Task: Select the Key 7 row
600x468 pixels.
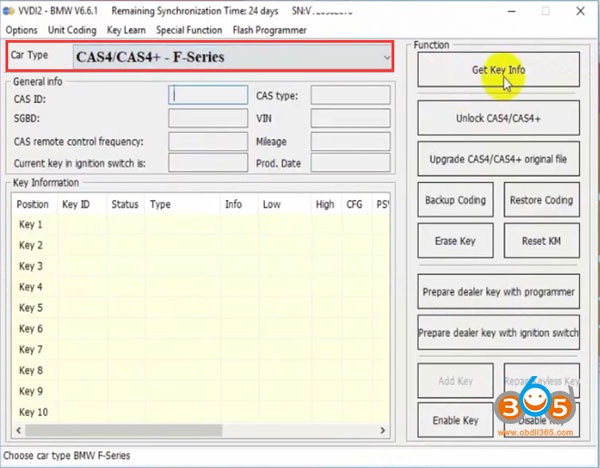Action: tap(201, 350)
